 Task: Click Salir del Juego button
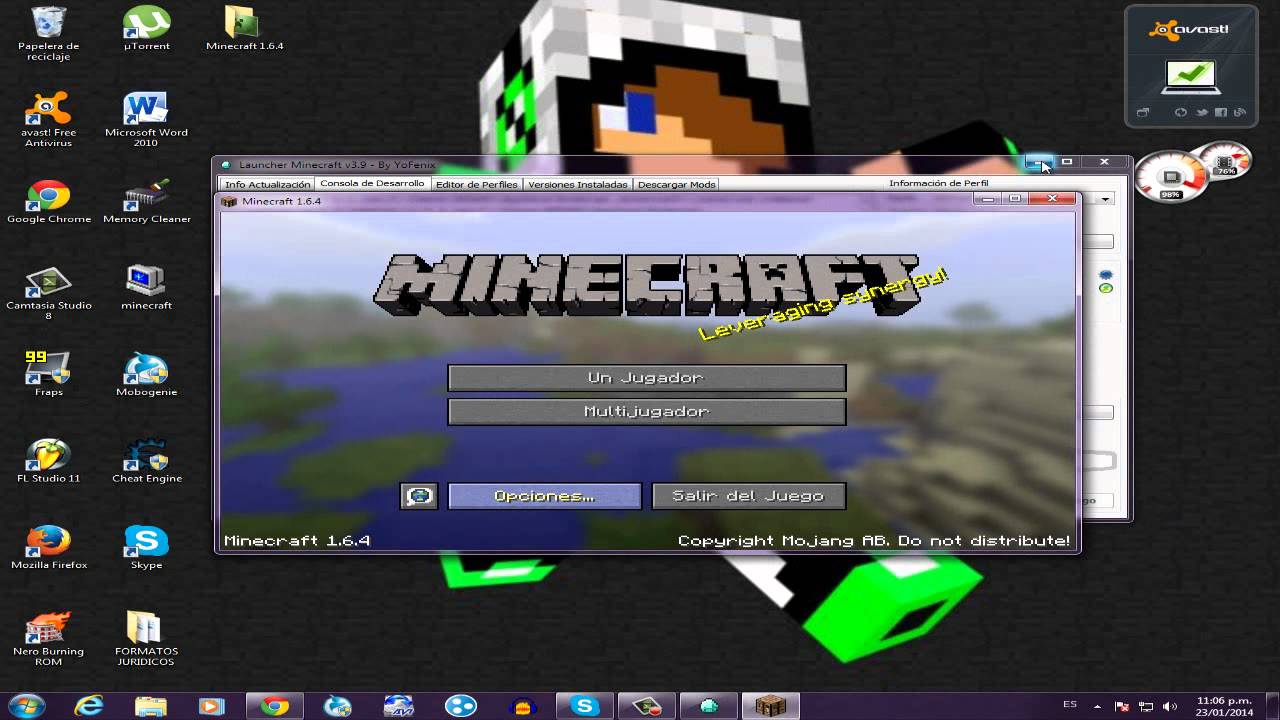(x=748, y=496)
